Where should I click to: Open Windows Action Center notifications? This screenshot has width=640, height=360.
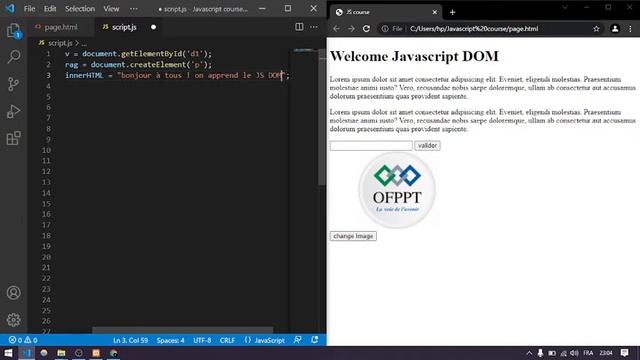624,353
